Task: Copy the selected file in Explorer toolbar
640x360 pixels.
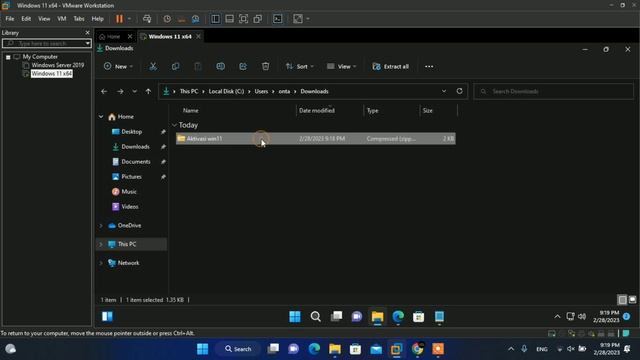Action: point(176,67)
